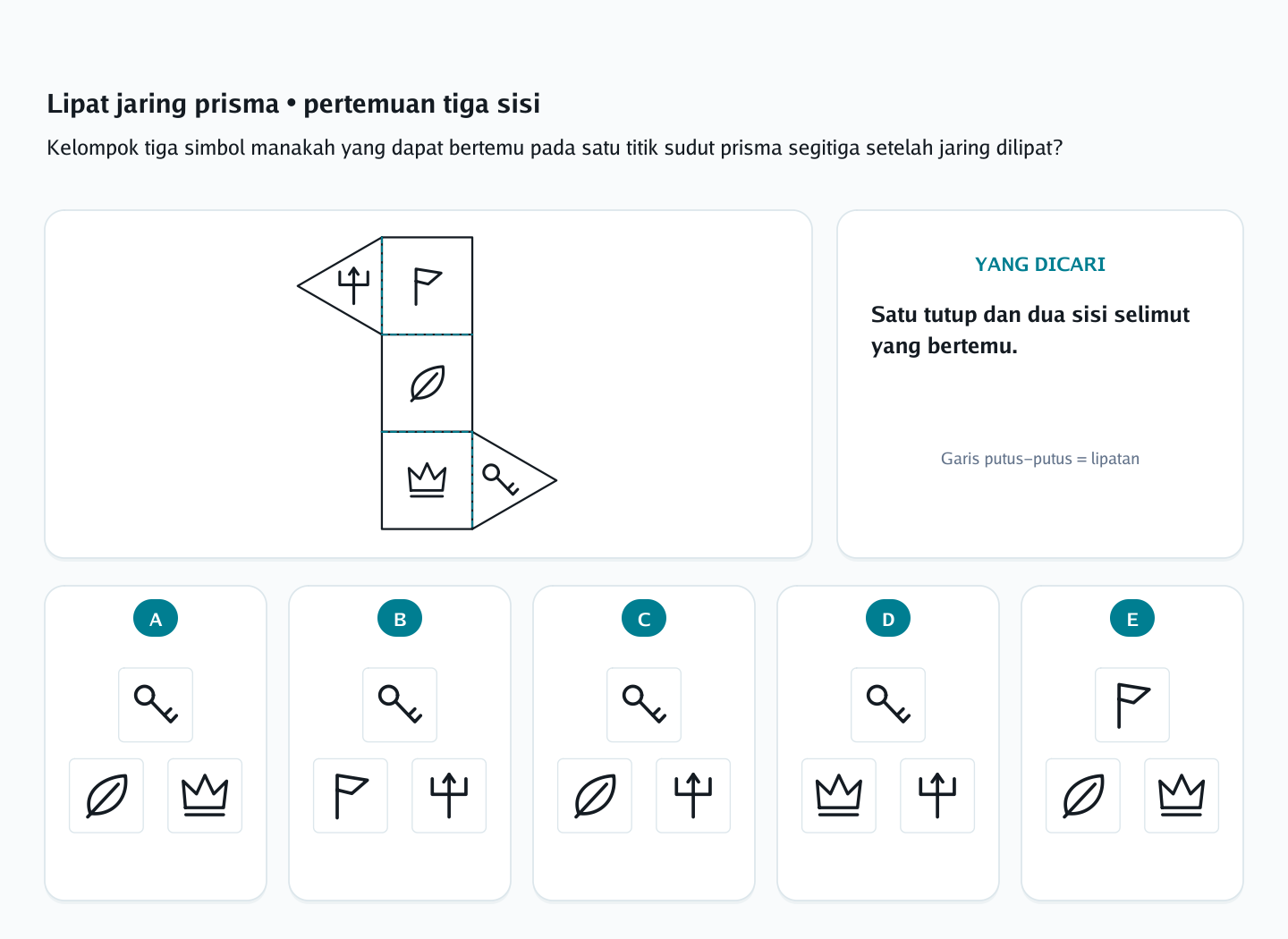Click the leaf symbol in the net's middle square
1288x939 pixels.
tap(427, 384)
